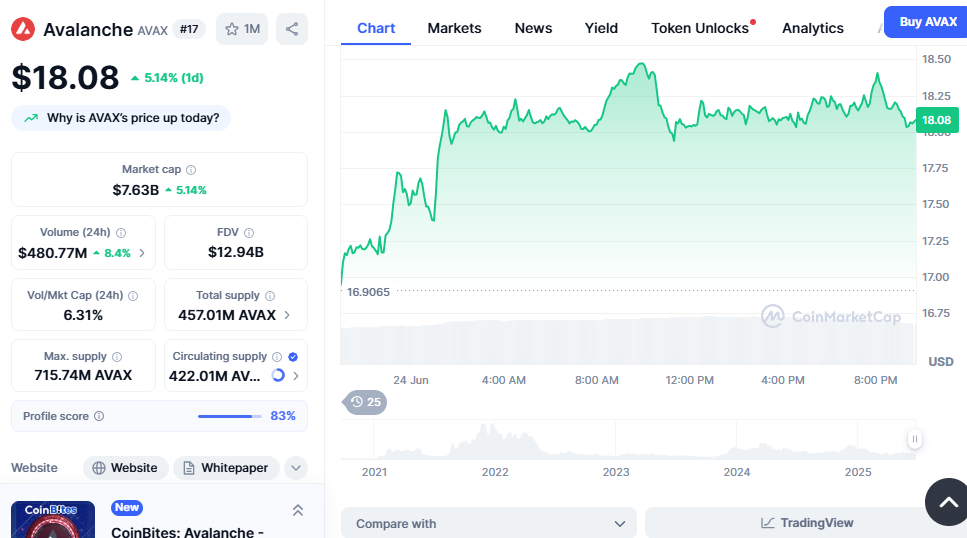Screen dimensions: 967x538
Task: Switch to the Chart tab
Action: [376, 28]
